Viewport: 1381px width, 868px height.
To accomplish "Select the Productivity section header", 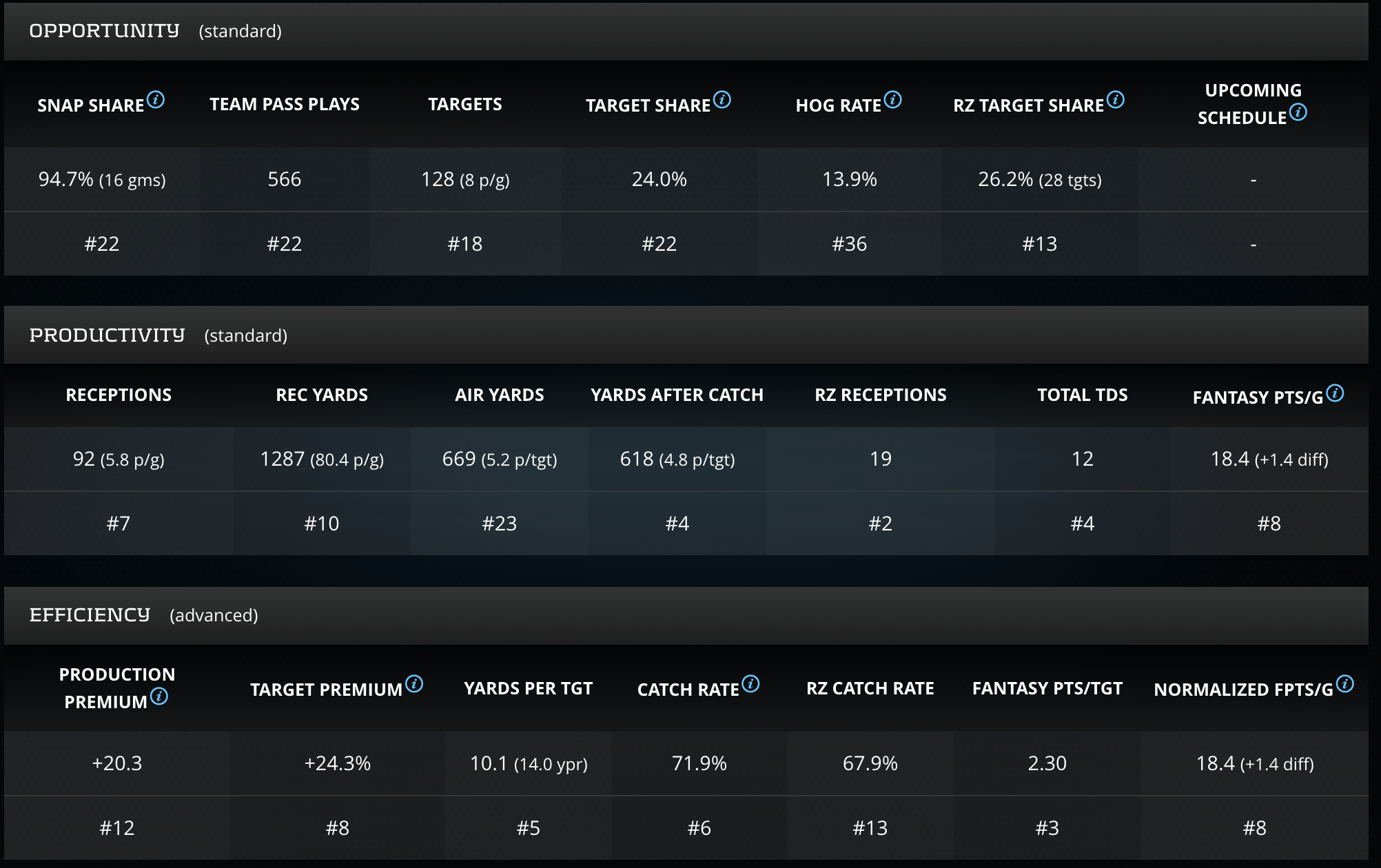I will [x=107, y=335].
